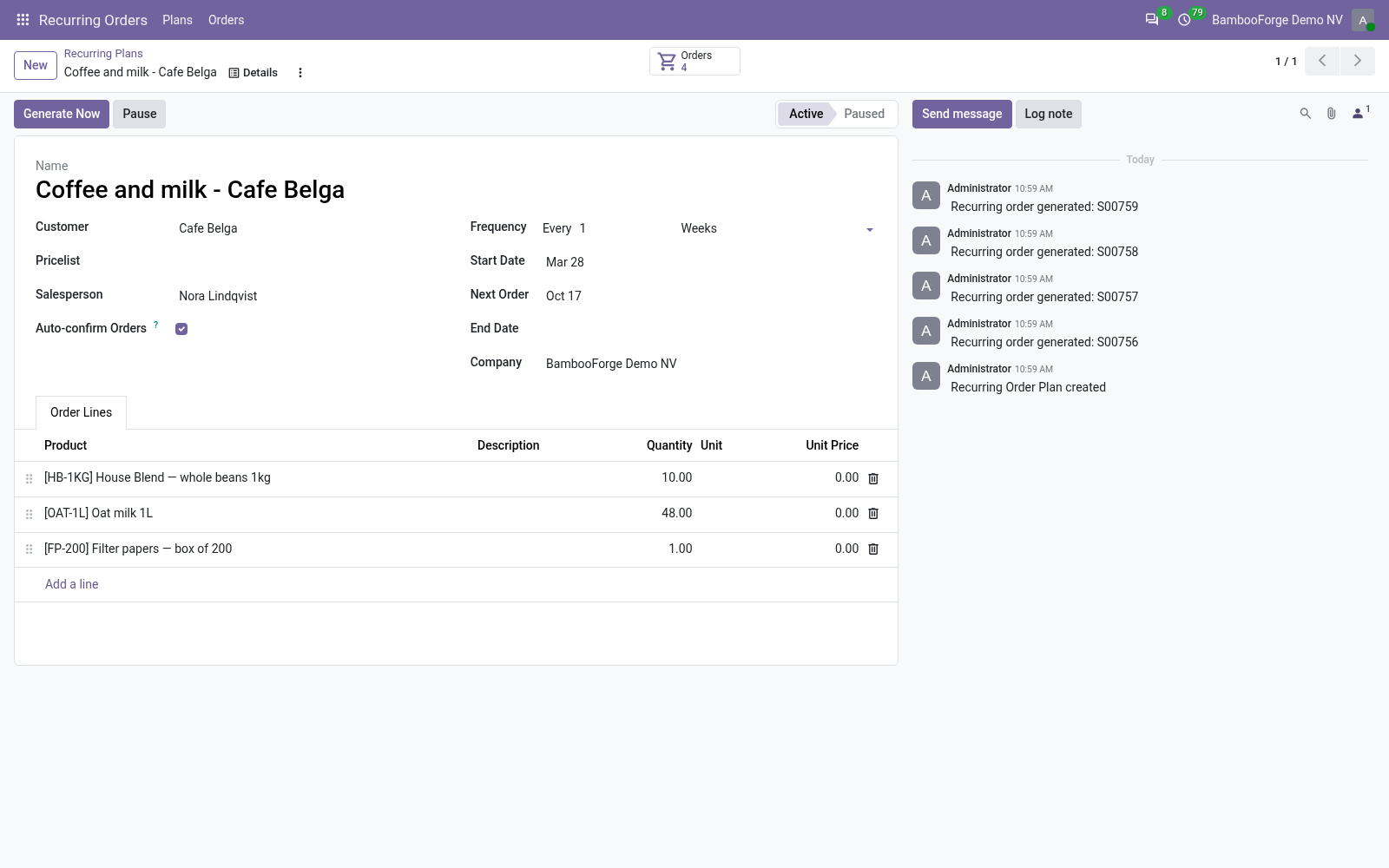The image size is (1389, 868).
Task: Click Log note button
Action: point(1049,114)
